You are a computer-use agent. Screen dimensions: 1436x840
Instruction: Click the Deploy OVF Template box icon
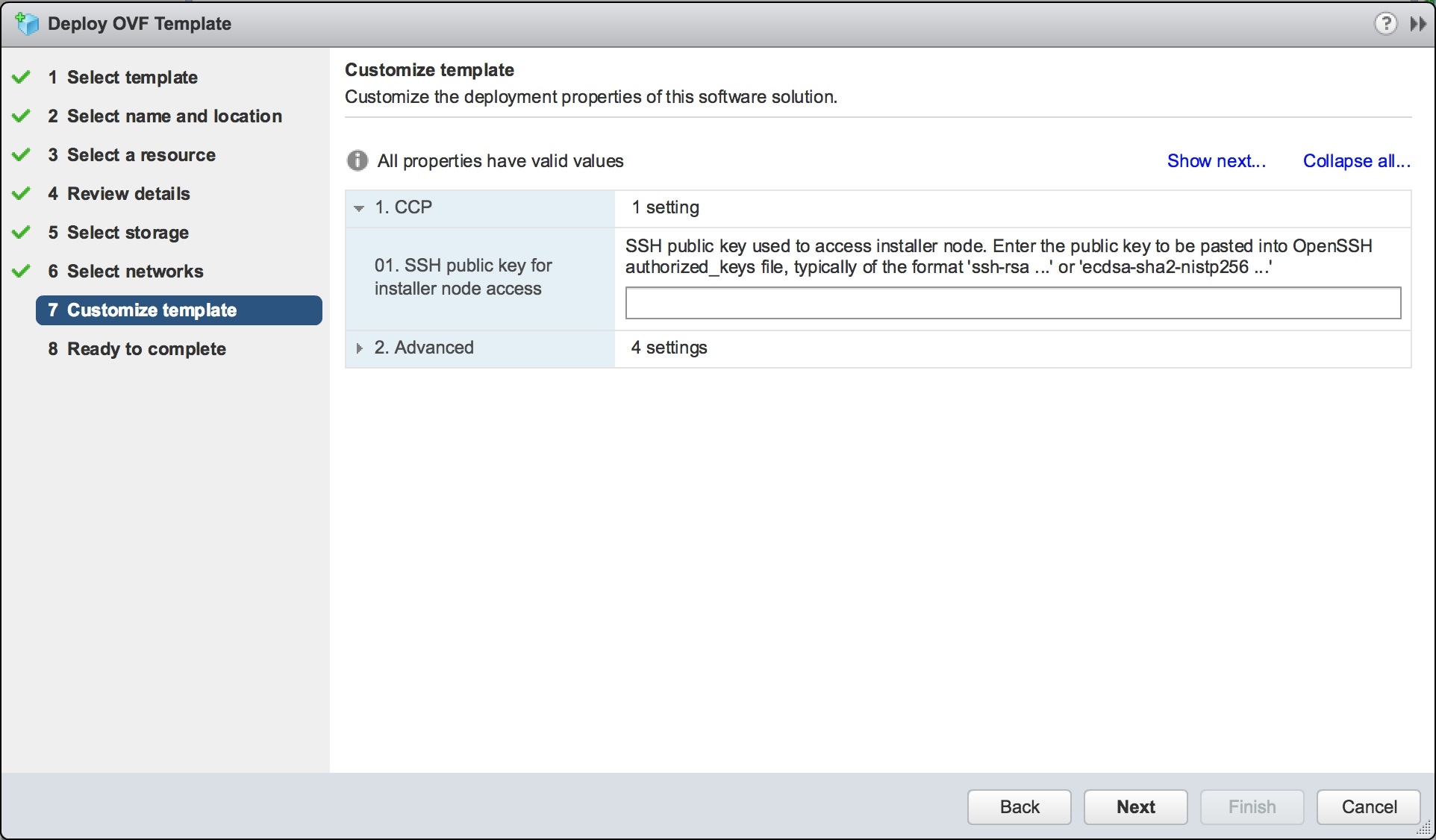pos(27,23)
